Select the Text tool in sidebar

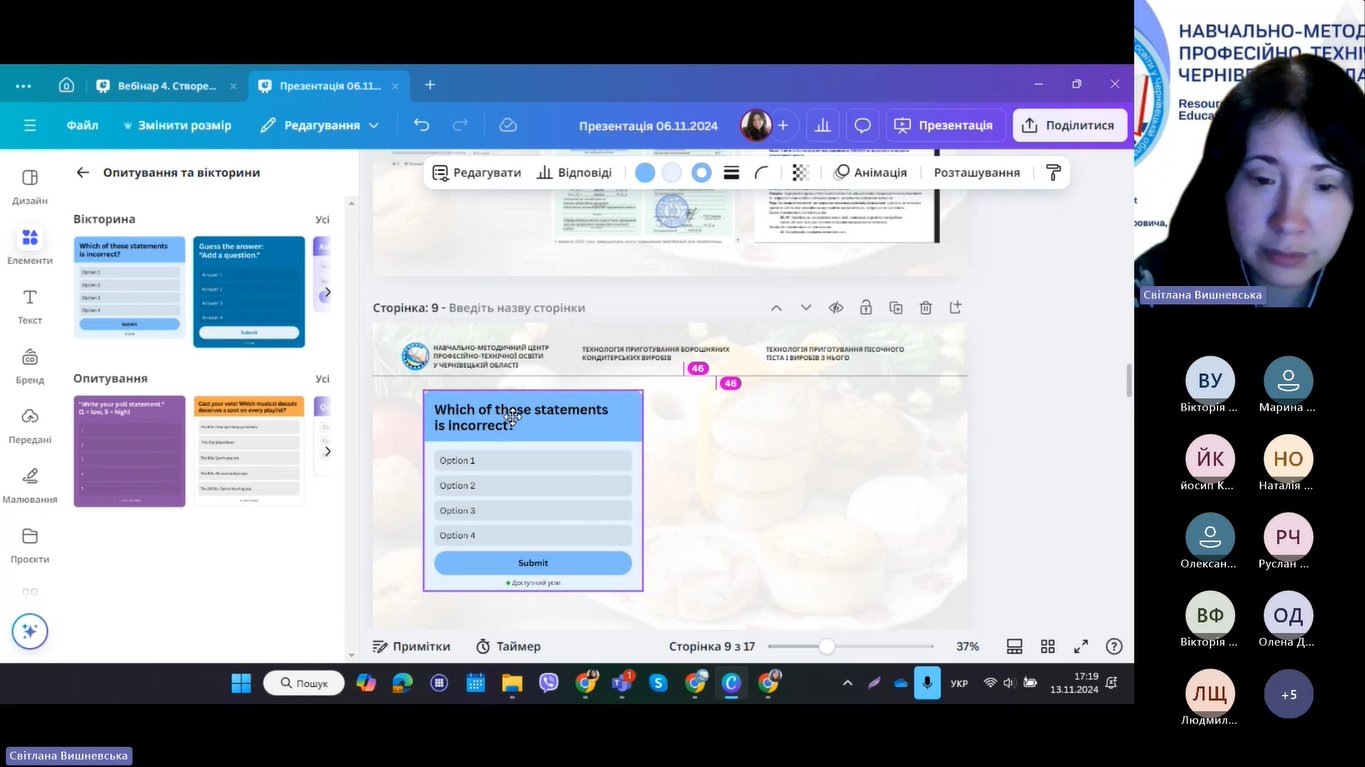(x=30, y=305)
